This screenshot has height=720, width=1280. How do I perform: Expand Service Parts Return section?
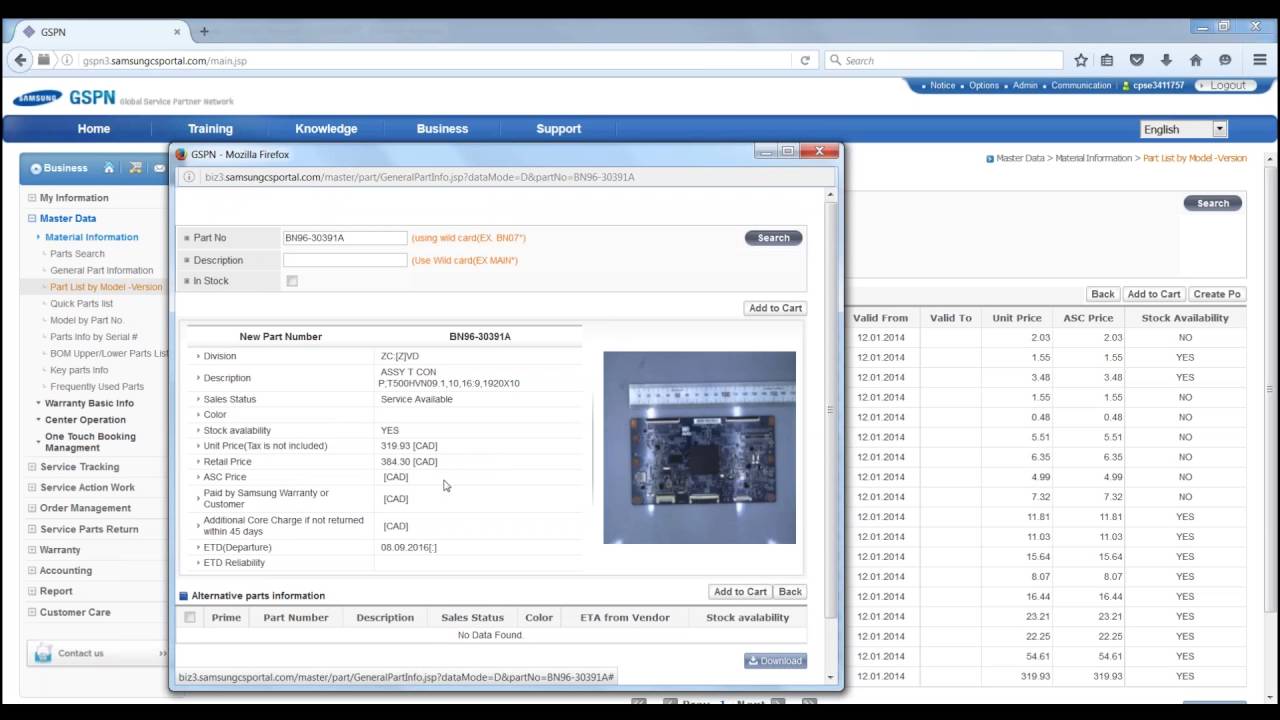[x=32, y=529]
